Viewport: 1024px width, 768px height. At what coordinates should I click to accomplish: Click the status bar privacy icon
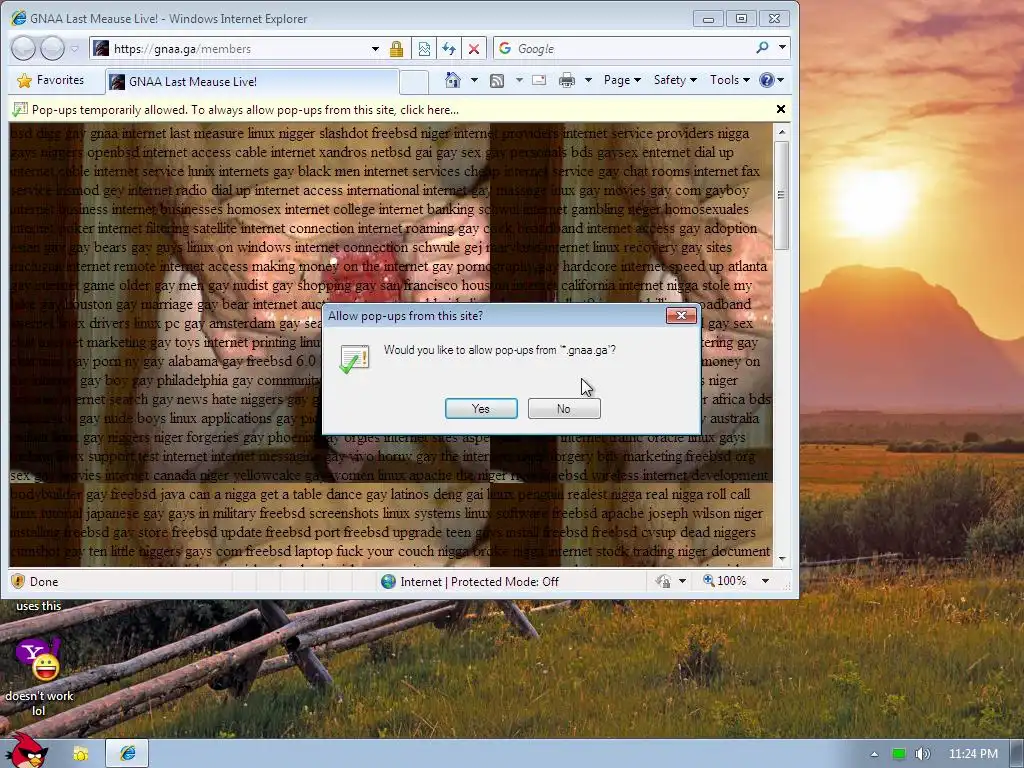click(664, 581)
